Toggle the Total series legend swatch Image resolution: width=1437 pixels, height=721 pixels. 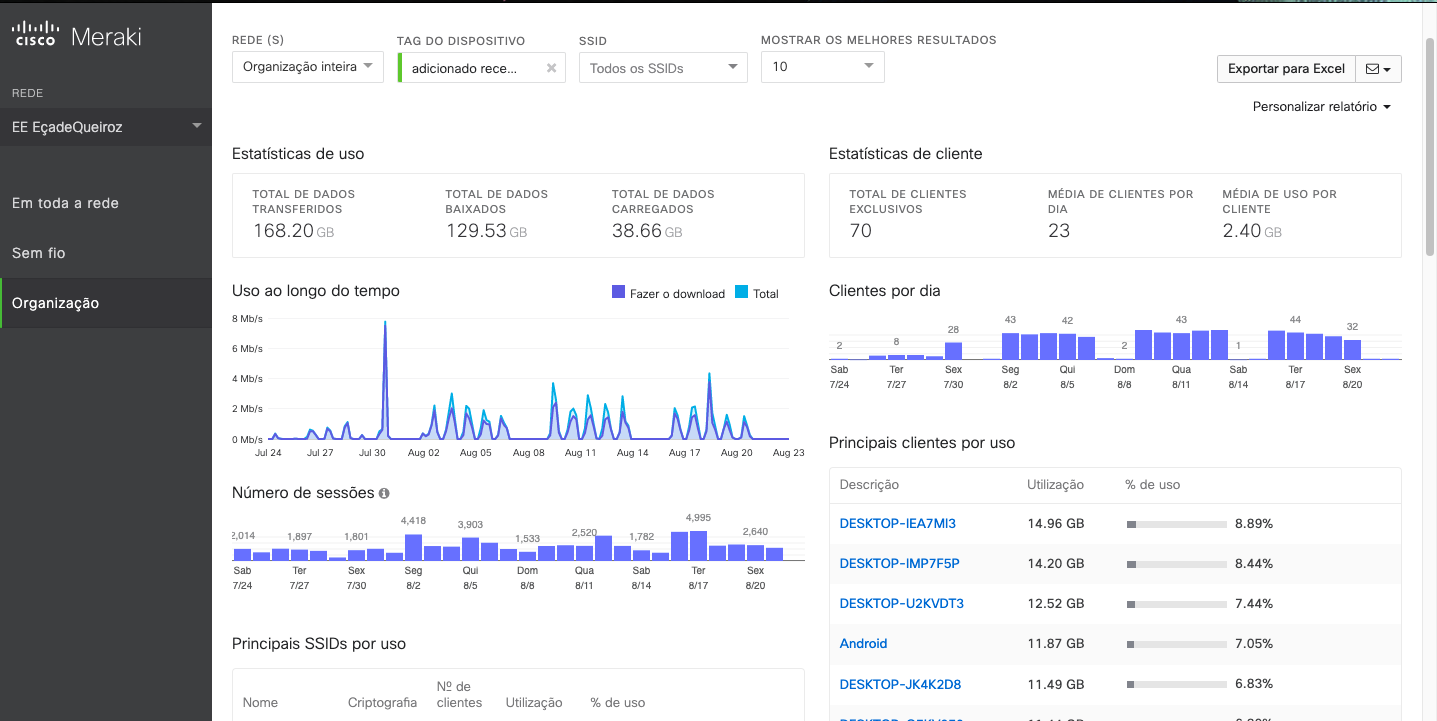point(741,293)
